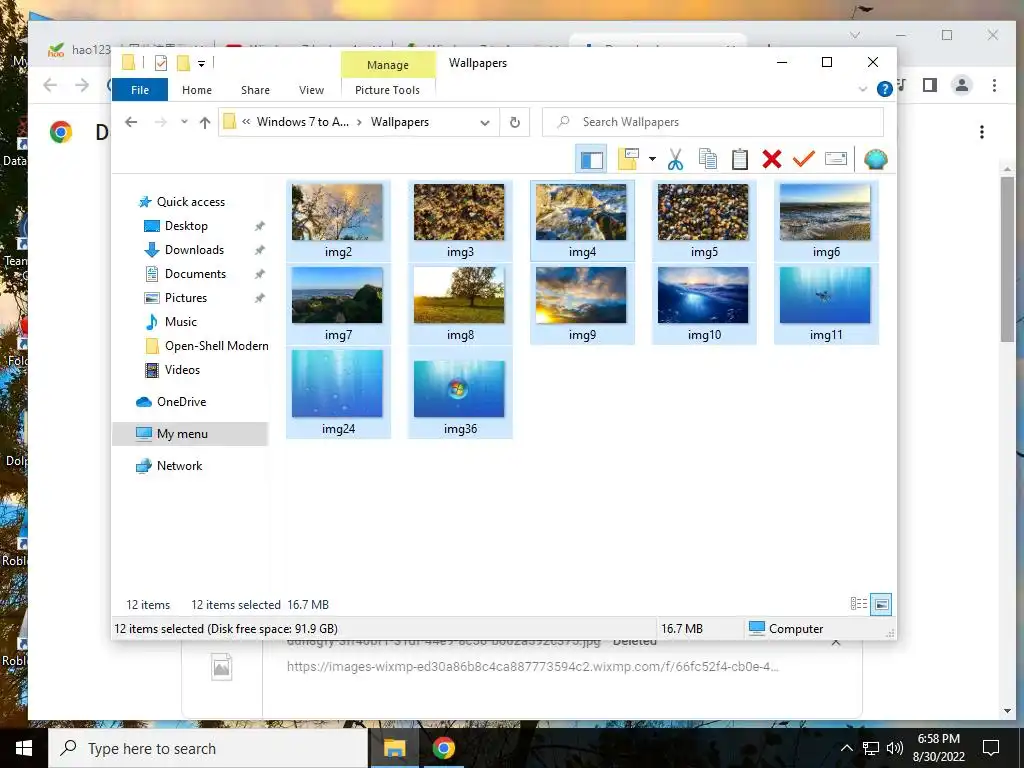Click Wallpapers in the address breadcrumb
Image resolution: width=1024 pixels, height=768 pixels.
click(x=400, y=122)
